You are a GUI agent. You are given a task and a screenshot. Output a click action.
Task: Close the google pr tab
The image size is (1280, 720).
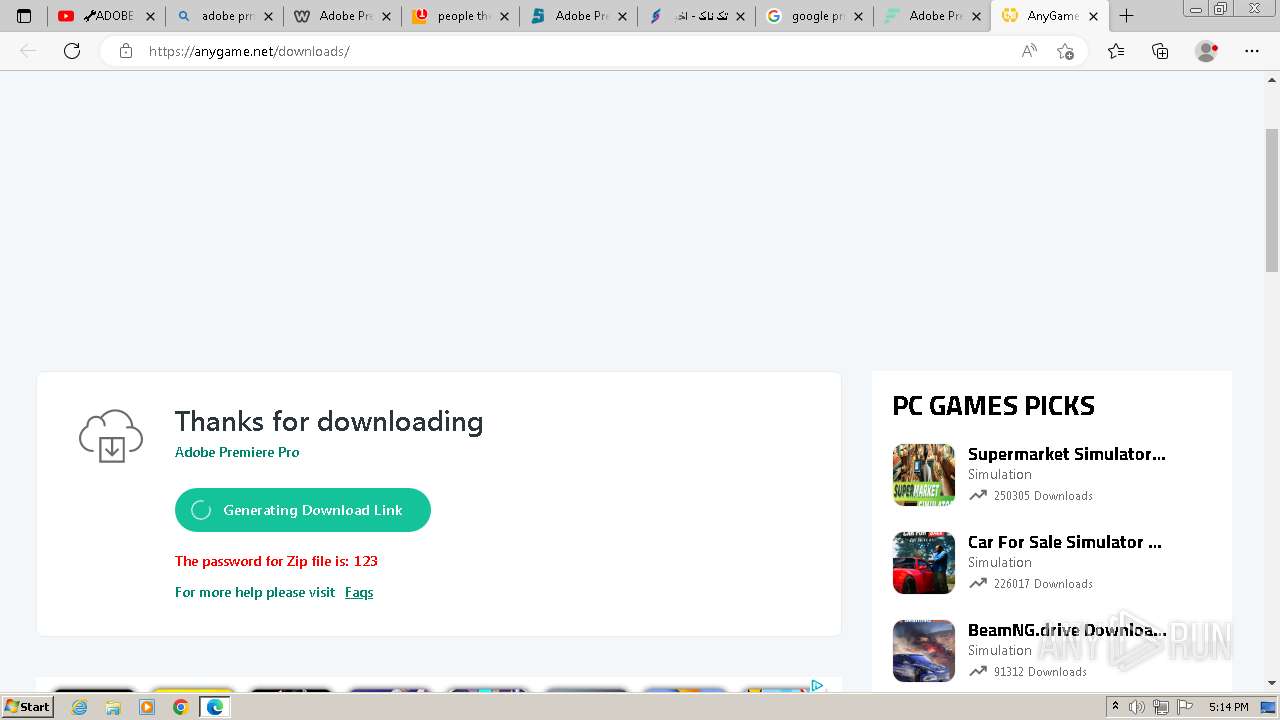[x=858, y=16]
